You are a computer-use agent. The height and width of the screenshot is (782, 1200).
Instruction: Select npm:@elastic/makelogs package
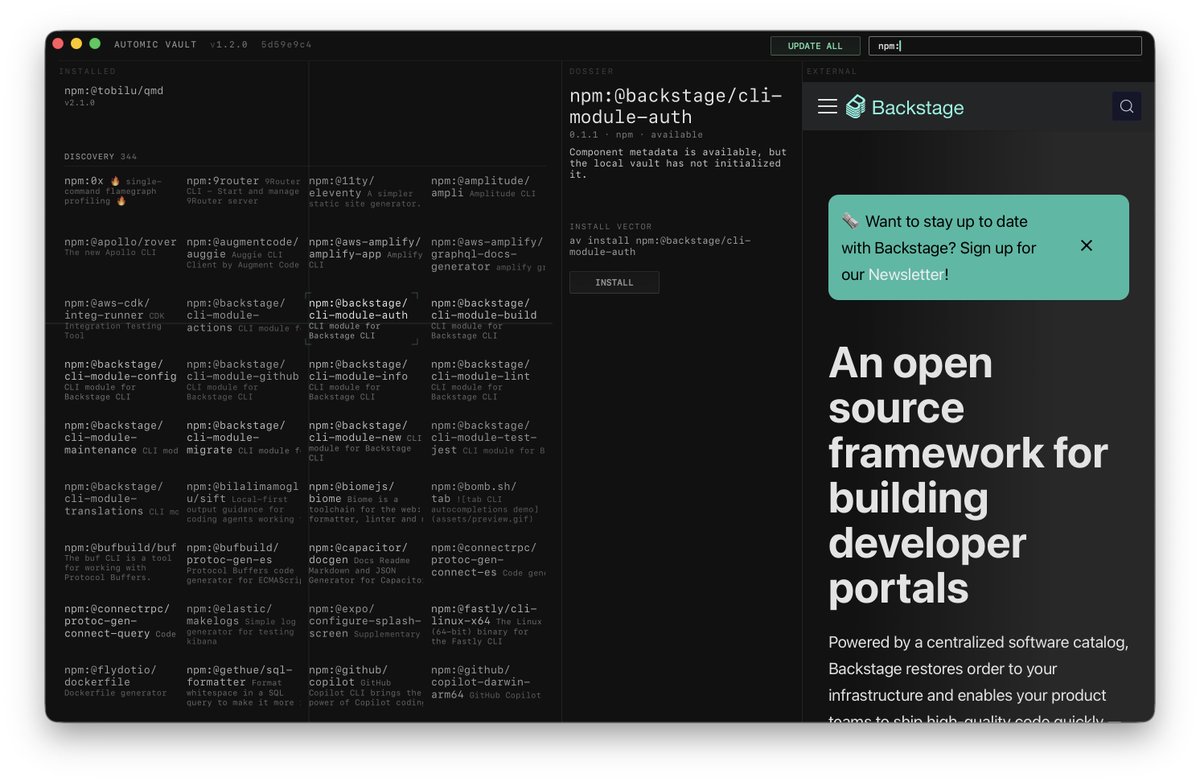click(x=243, y=624)
